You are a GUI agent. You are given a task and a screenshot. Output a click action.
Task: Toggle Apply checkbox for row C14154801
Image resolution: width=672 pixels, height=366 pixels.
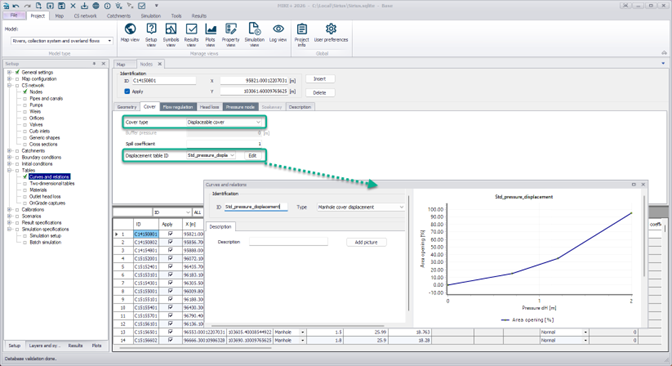point(170,250)
